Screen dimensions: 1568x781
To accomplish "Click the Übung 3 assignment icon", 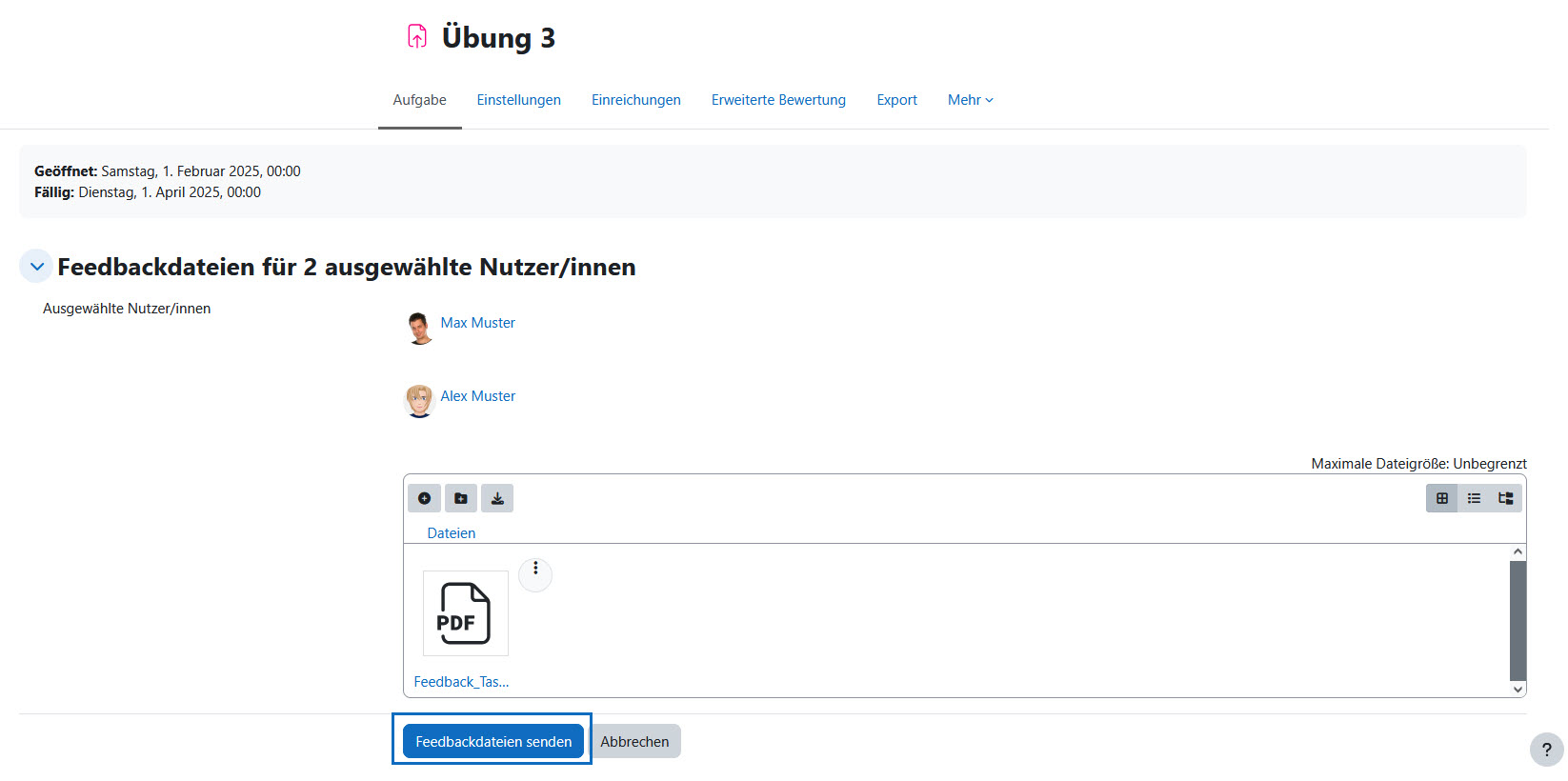I will (x=417, y=36).
